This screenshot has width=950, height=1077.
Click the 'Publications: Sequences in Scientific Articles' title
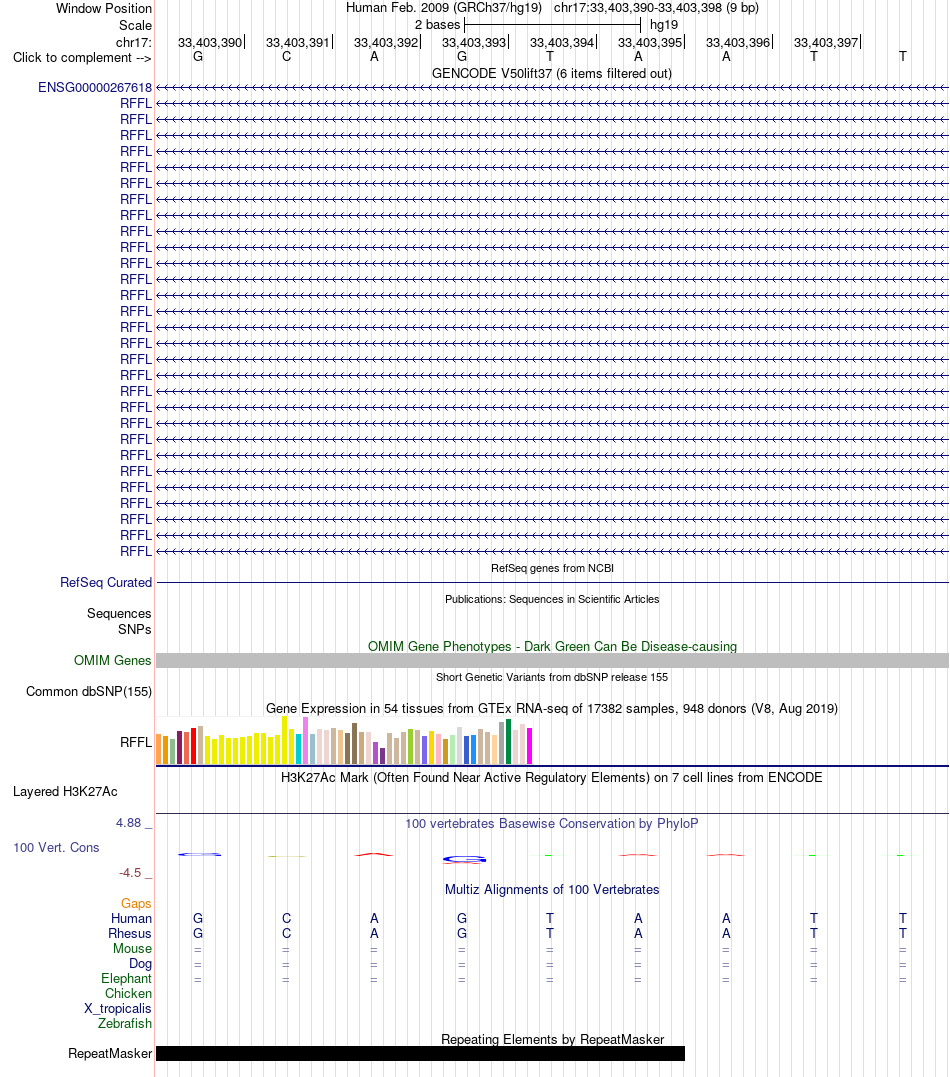coord(552,599)
